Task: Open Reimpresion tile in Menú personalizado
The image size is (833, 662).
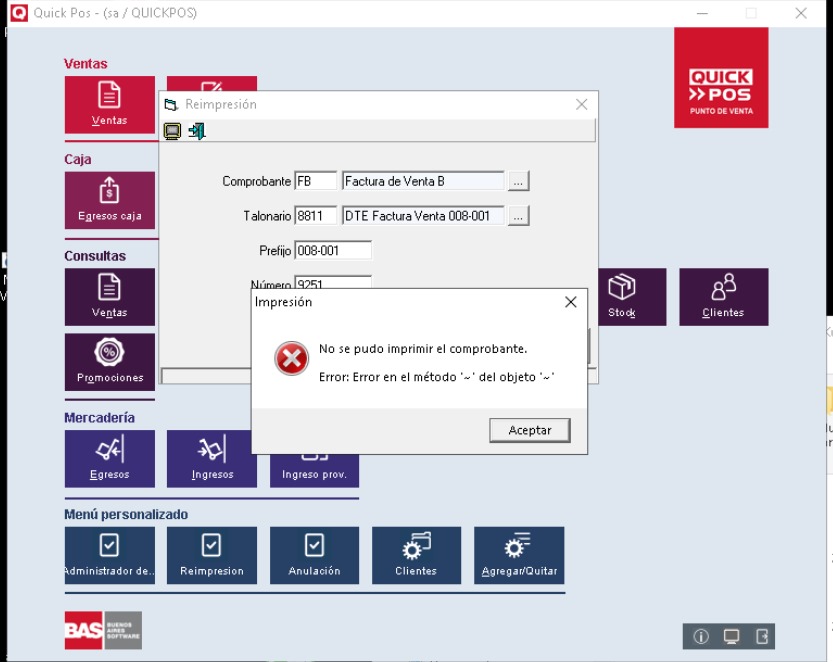Action: coord(212,555)
